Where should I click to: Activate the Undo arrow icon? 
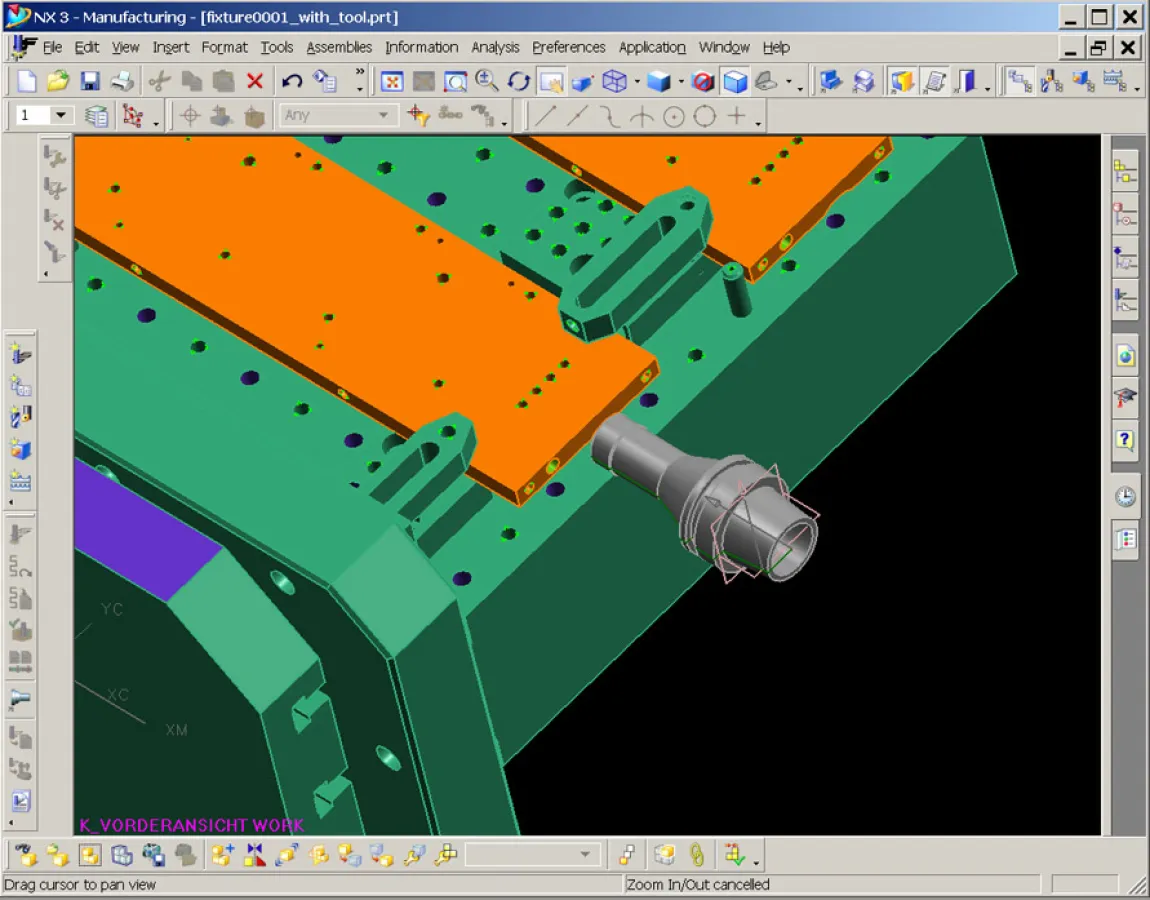(292, 81)
